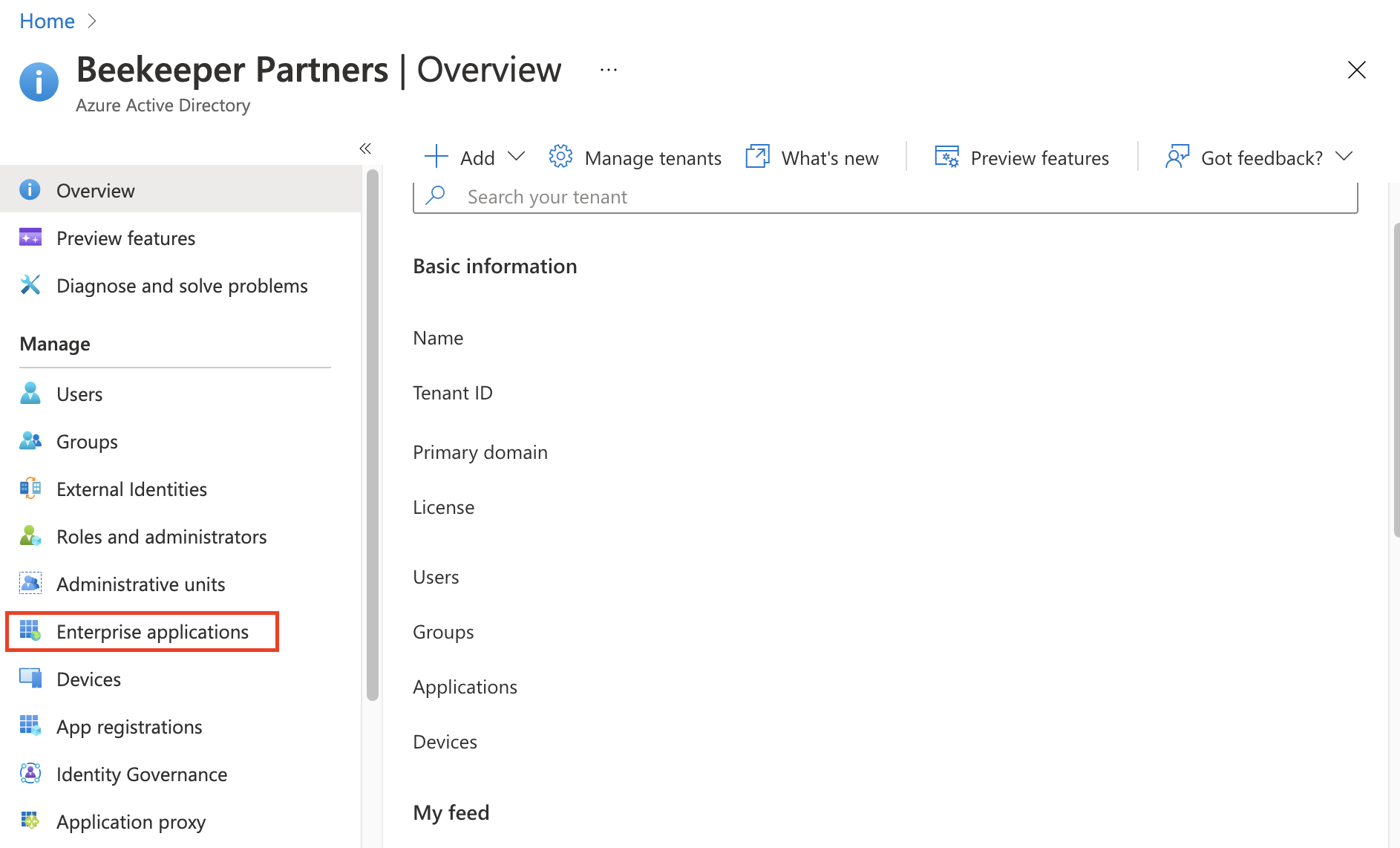Open the ellipsis more options menu
The image size is (1400, 848).
(609, 70)
